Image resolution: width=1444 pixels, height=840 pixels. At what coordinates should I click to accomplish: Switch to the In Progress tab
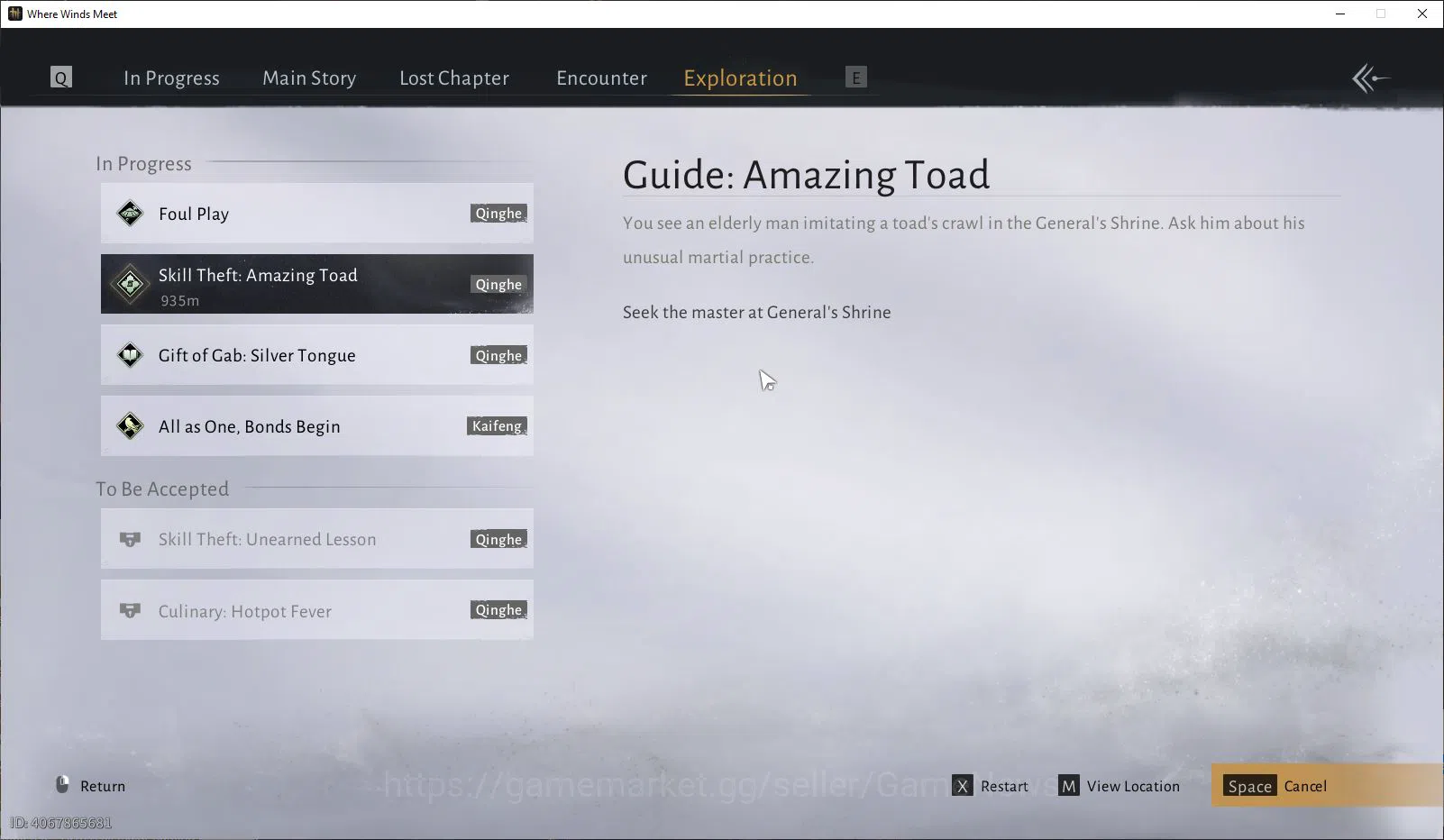(171, 78)
